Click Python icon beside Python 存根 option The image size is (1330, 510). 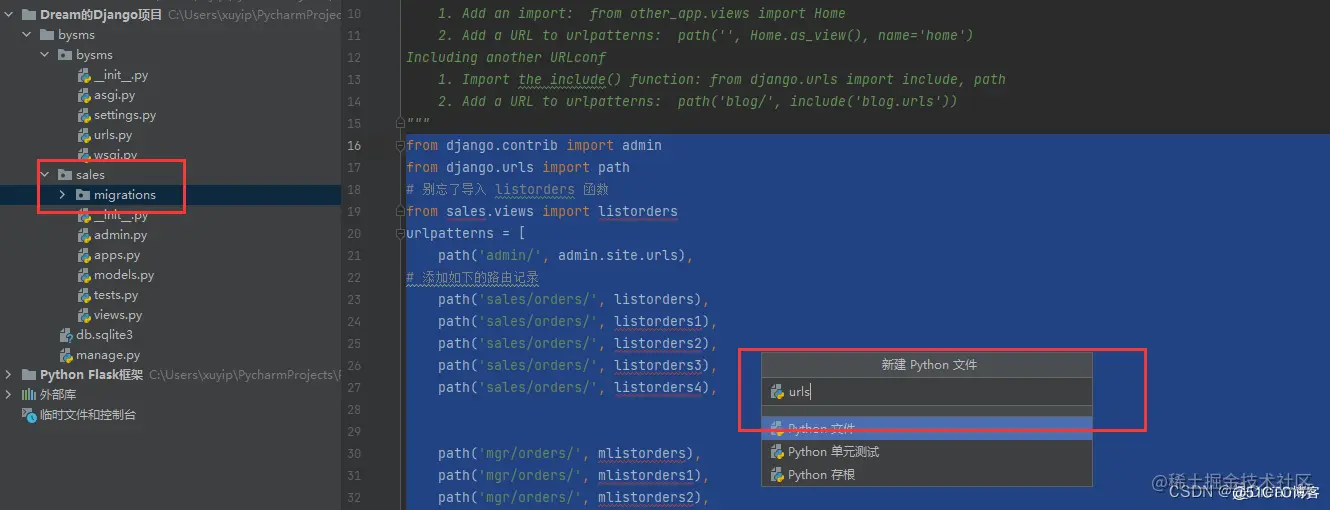[777, 475]
